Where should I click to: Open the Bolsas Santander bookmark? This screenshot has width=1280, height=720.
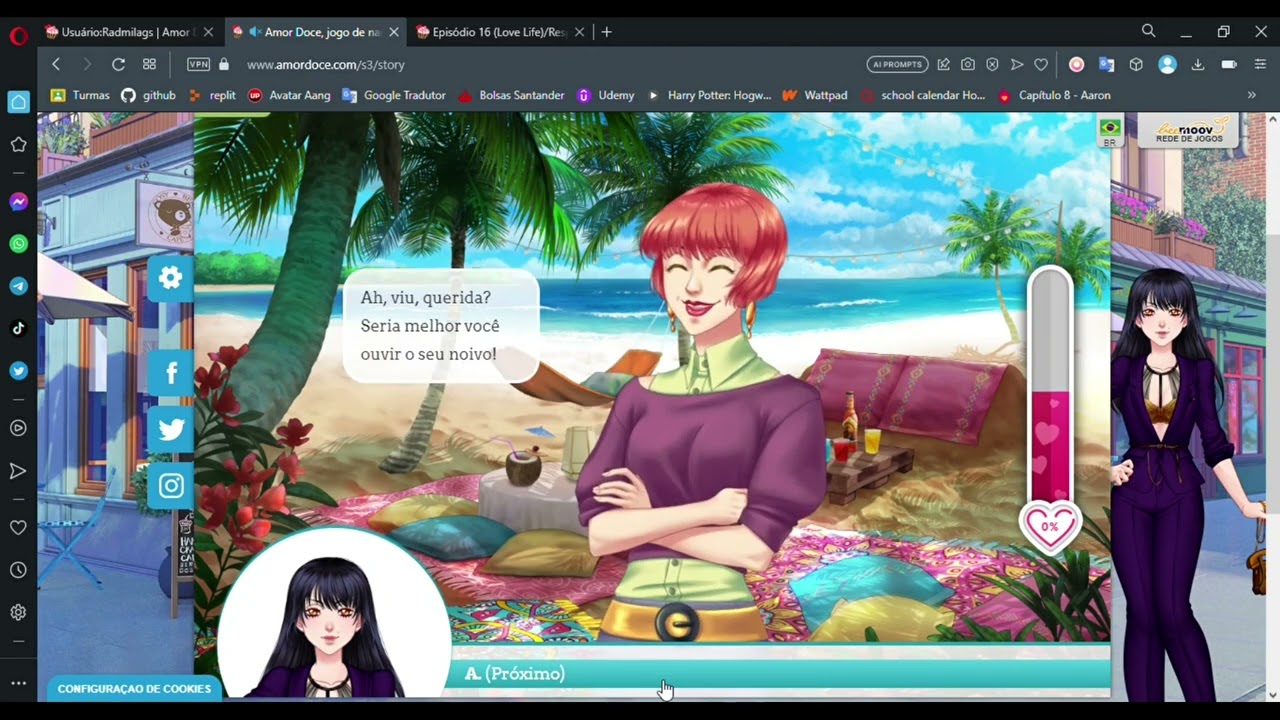pyautogui.click(x=510, y=95)
